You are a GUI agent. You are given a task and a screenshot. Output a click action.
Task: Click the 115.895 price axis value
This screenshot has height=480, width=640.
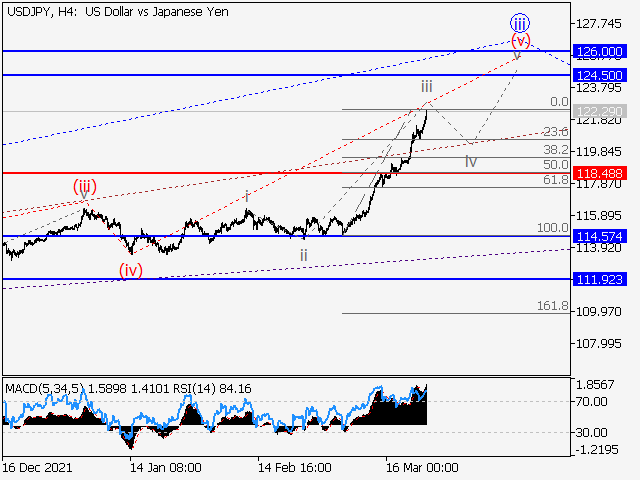click(598, 216)
